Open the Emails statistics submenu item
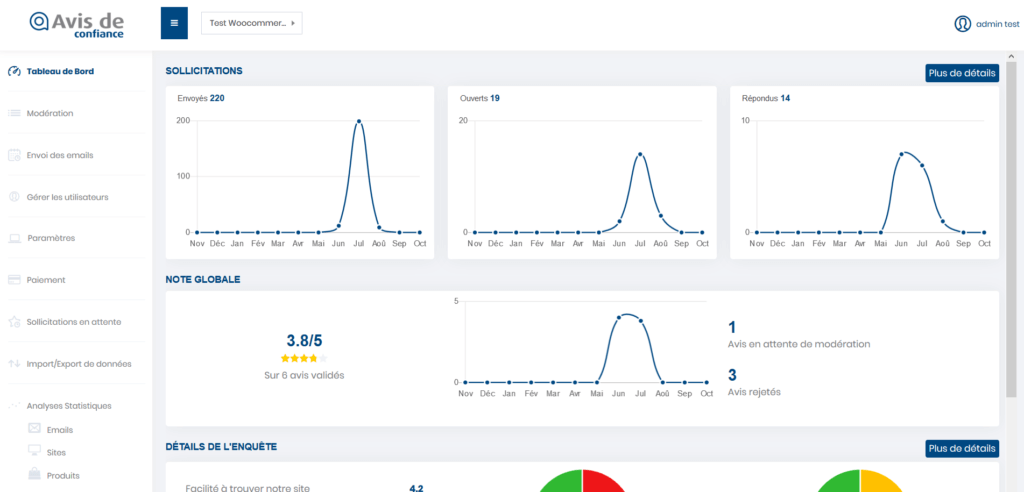This screenshot has height=492, width=1024. (x=60, y=430)
